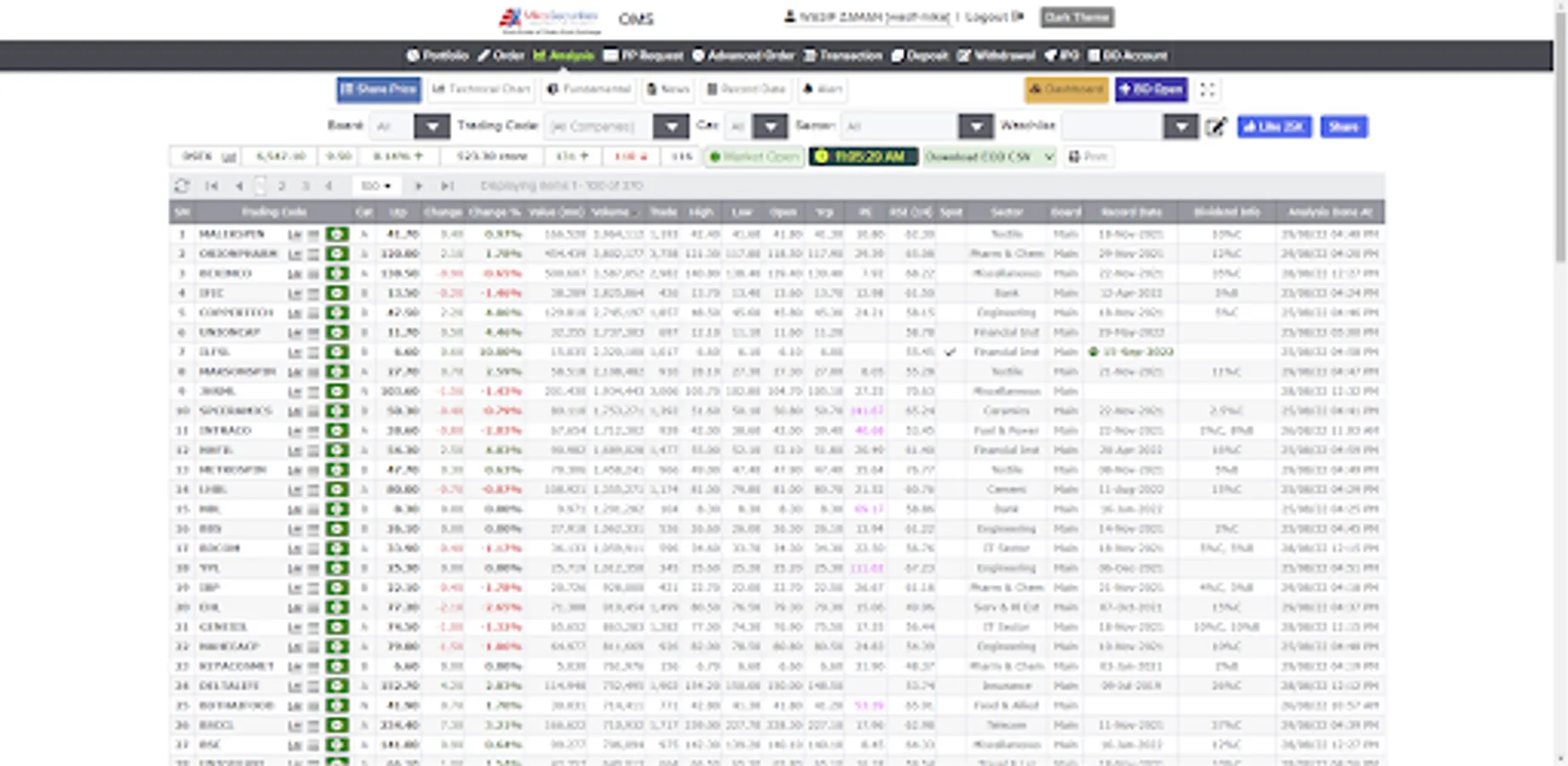Click the green buy icon in the MALEKSPIN row
The height and width of the screenshot is (766, 1568).
point(337,234)
